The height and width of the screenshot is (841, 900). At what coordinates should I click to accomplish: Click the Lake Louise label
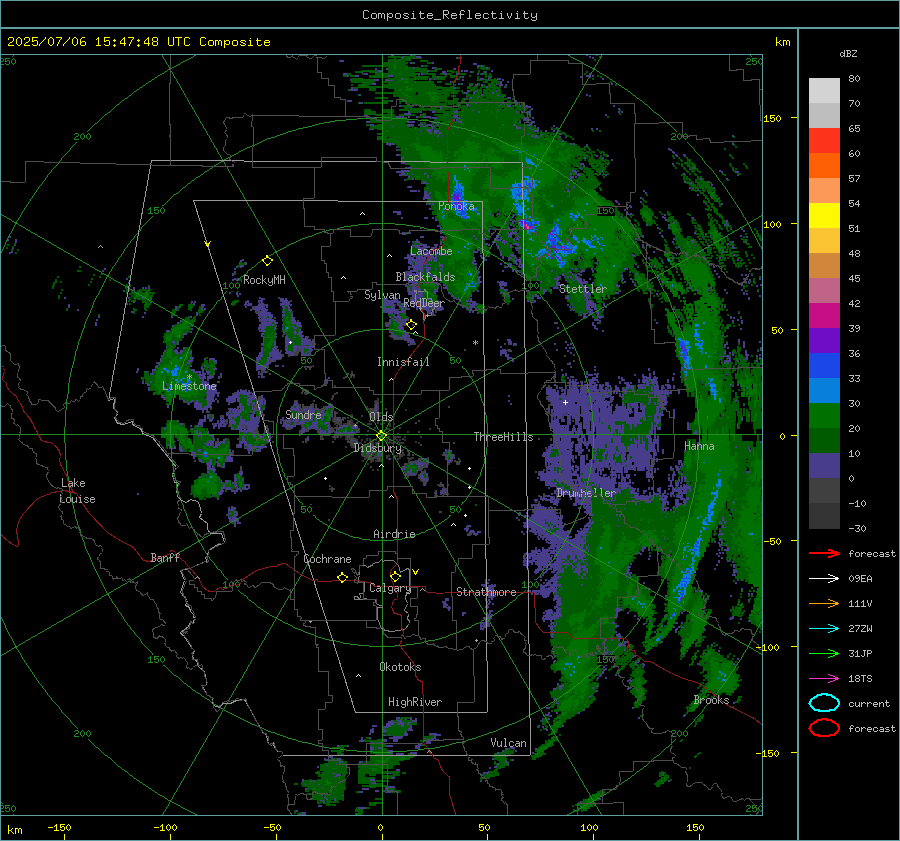pyautogui.click(x=77, y=491)
